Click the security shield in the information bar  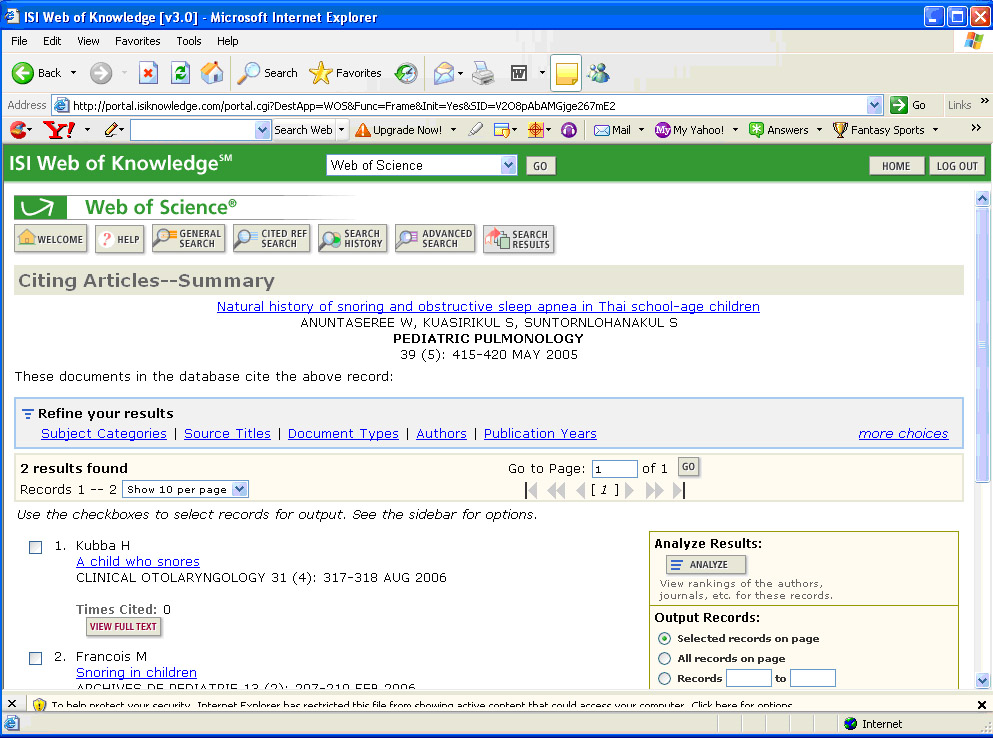[39, 704]
